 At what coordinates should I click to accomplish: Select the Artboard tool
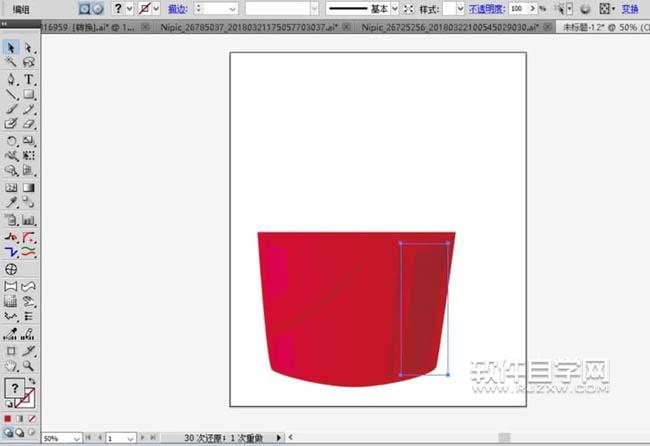(11, 351)
